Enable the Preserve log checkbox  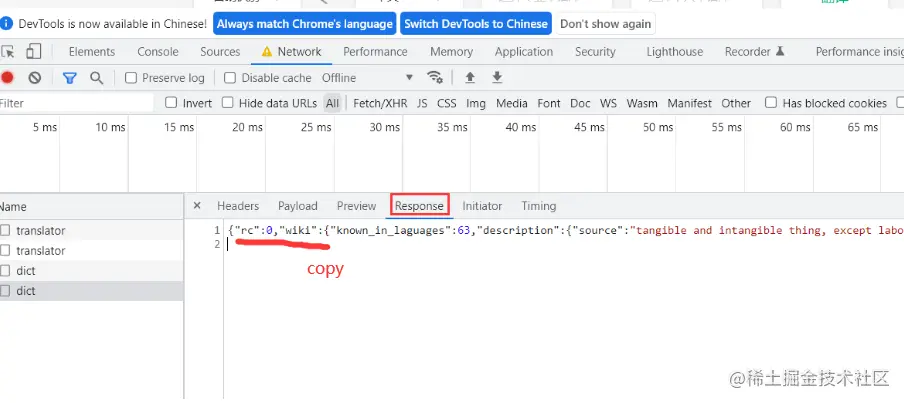pos(131,78)
